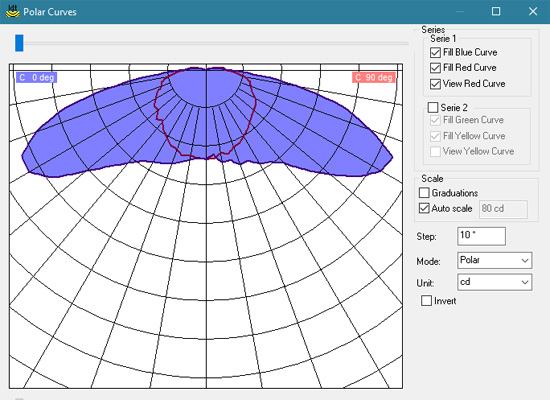Viewport: 550px width, 400px height.
Task: Expand the Unit dropdown showing cd
Action: (x=495, y=282)
